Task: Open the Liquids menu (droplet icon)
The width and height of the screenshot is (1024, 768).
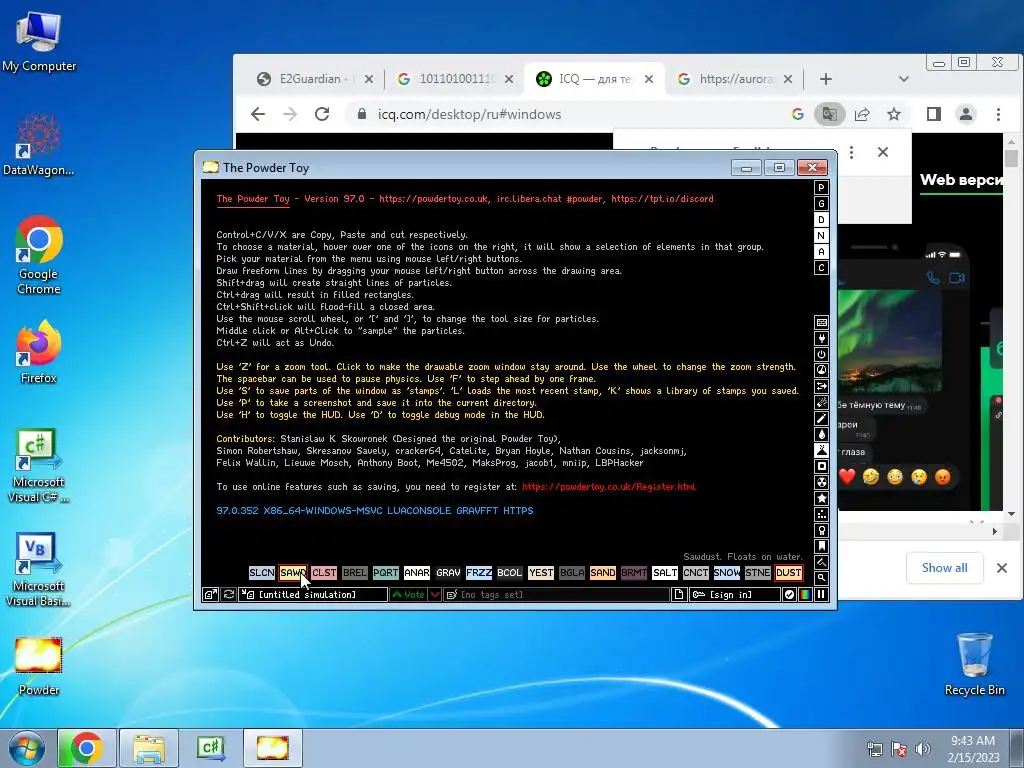Action: click(x=822, y=434)
